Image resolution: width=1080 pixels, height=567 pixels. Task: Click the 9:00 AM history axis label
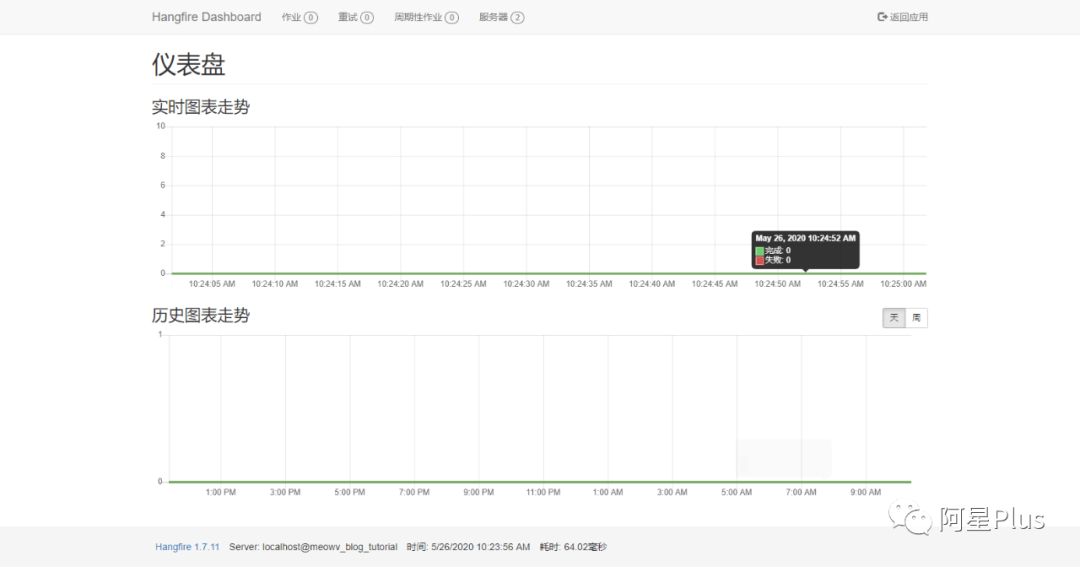click(x=866, y=493)
